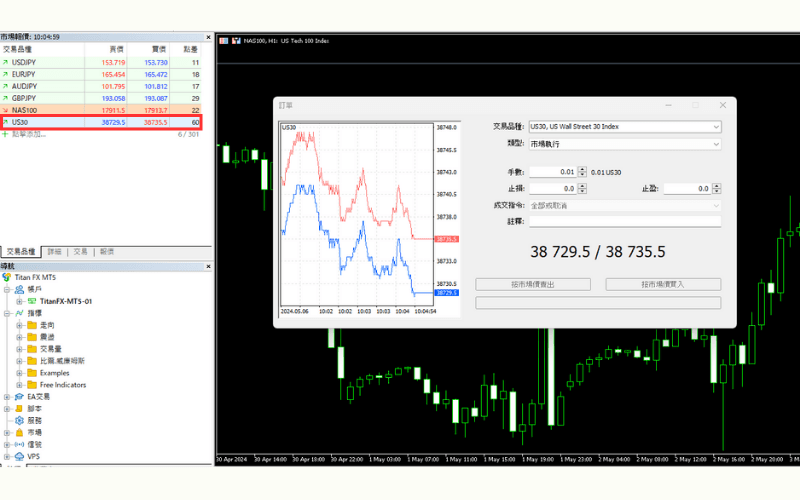Expand the Examples folder in Navigator
Screen dimensions: 800x500
(x=19, y=373)
